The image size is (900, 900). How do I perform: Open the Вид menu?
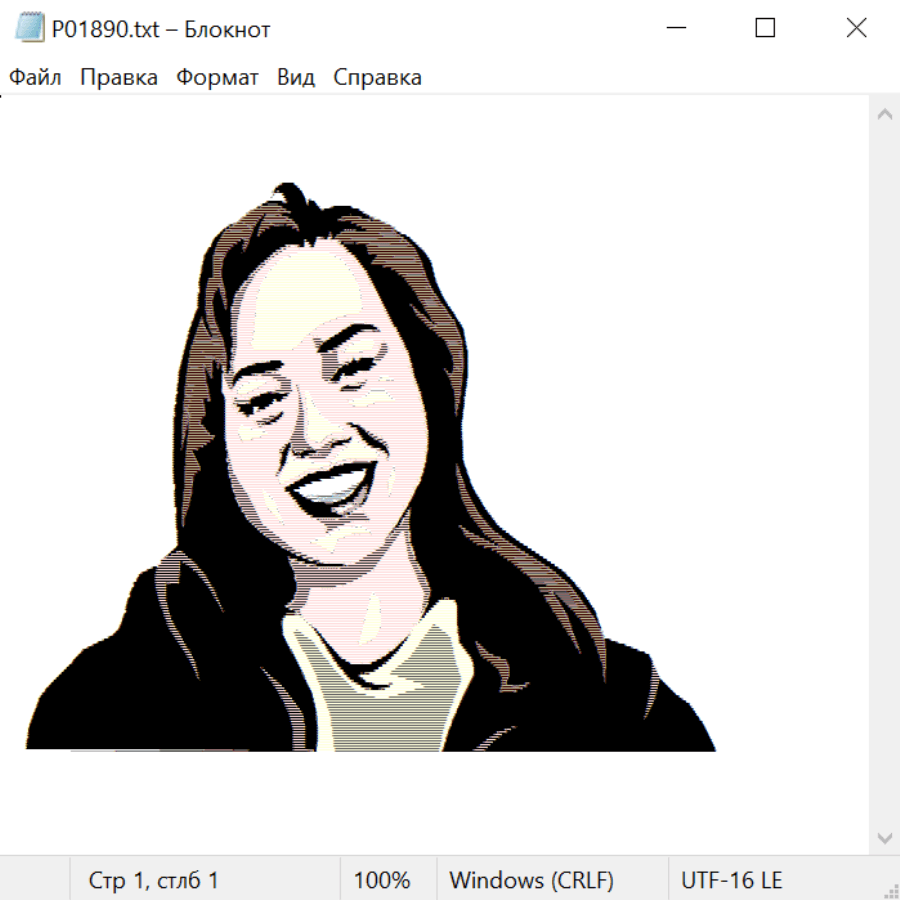[295, 78]
